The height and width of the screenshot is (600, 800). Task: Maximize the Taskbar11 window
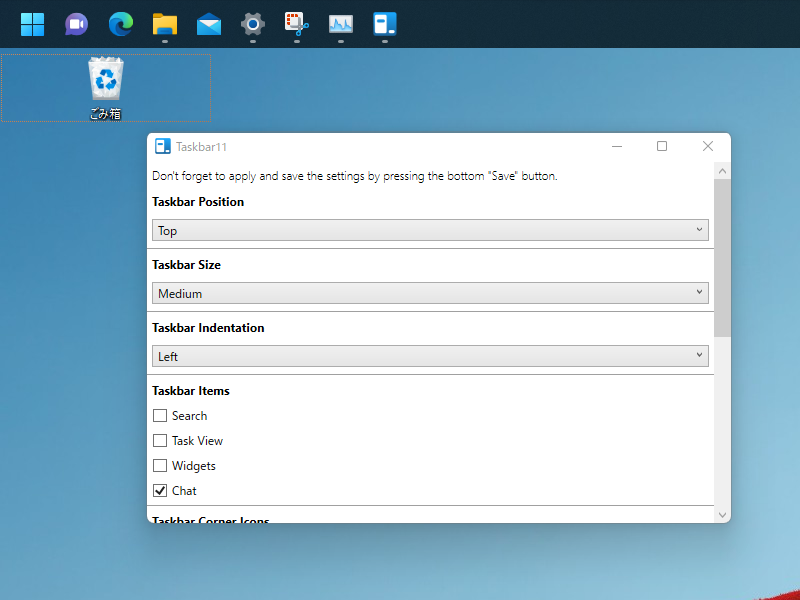click(x=661, y=146)
